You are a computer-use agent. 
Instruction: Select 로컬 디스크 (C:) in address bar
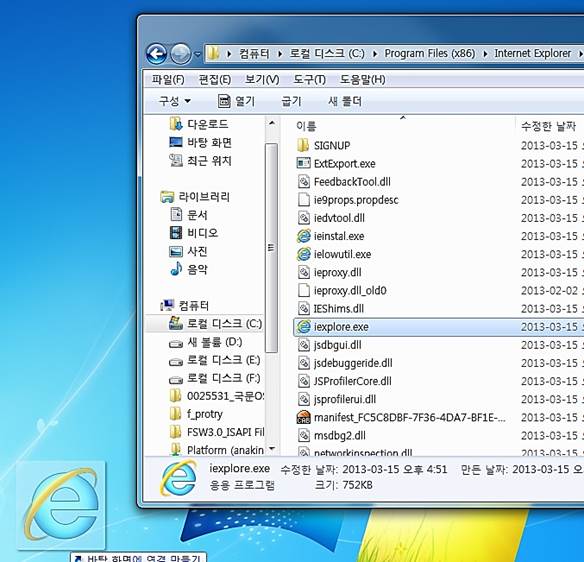pos(327,54)
